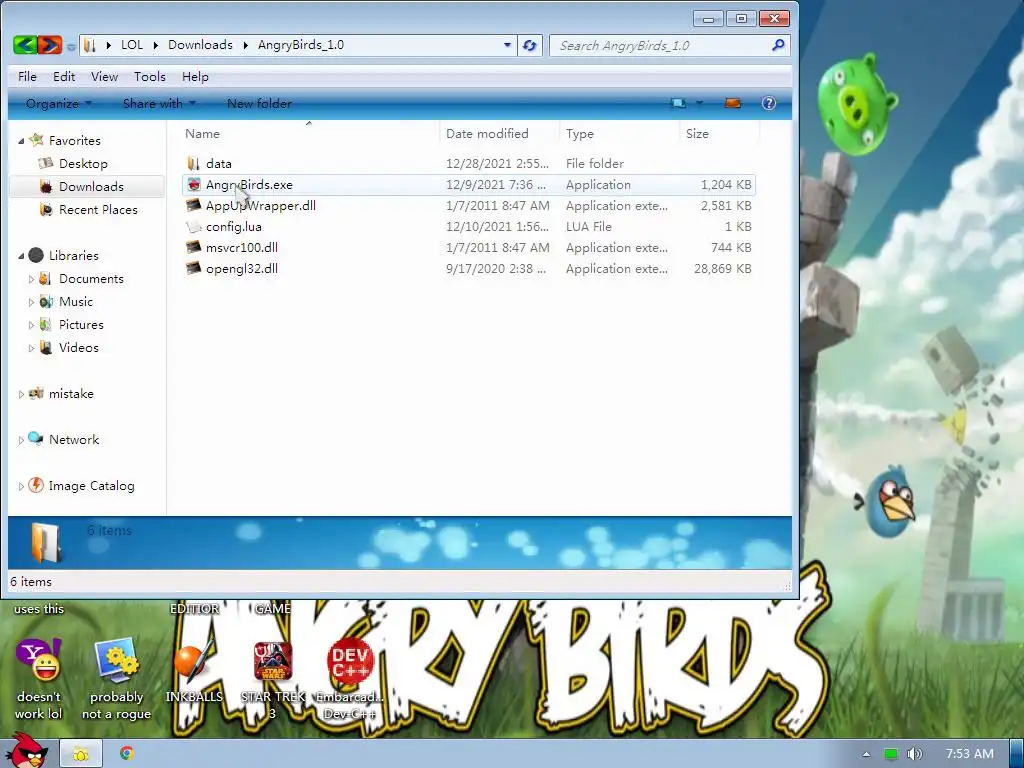Open the Help menu
Screen dimensions: 1024x768
click(195, 76)
